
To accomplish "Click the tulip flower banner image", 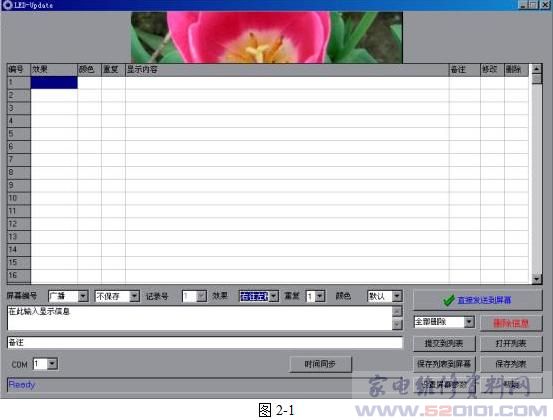I will click(267, 37).
